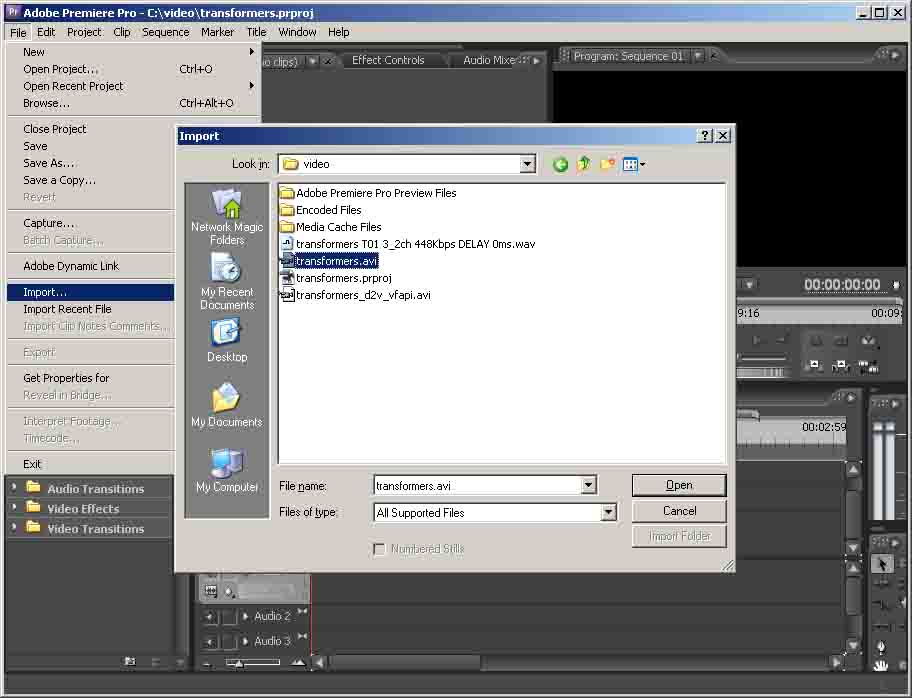The width and height of the screenshot is (912, 698).
Task: Click Network Magic Folders shortcut
Action: (227, 217)
